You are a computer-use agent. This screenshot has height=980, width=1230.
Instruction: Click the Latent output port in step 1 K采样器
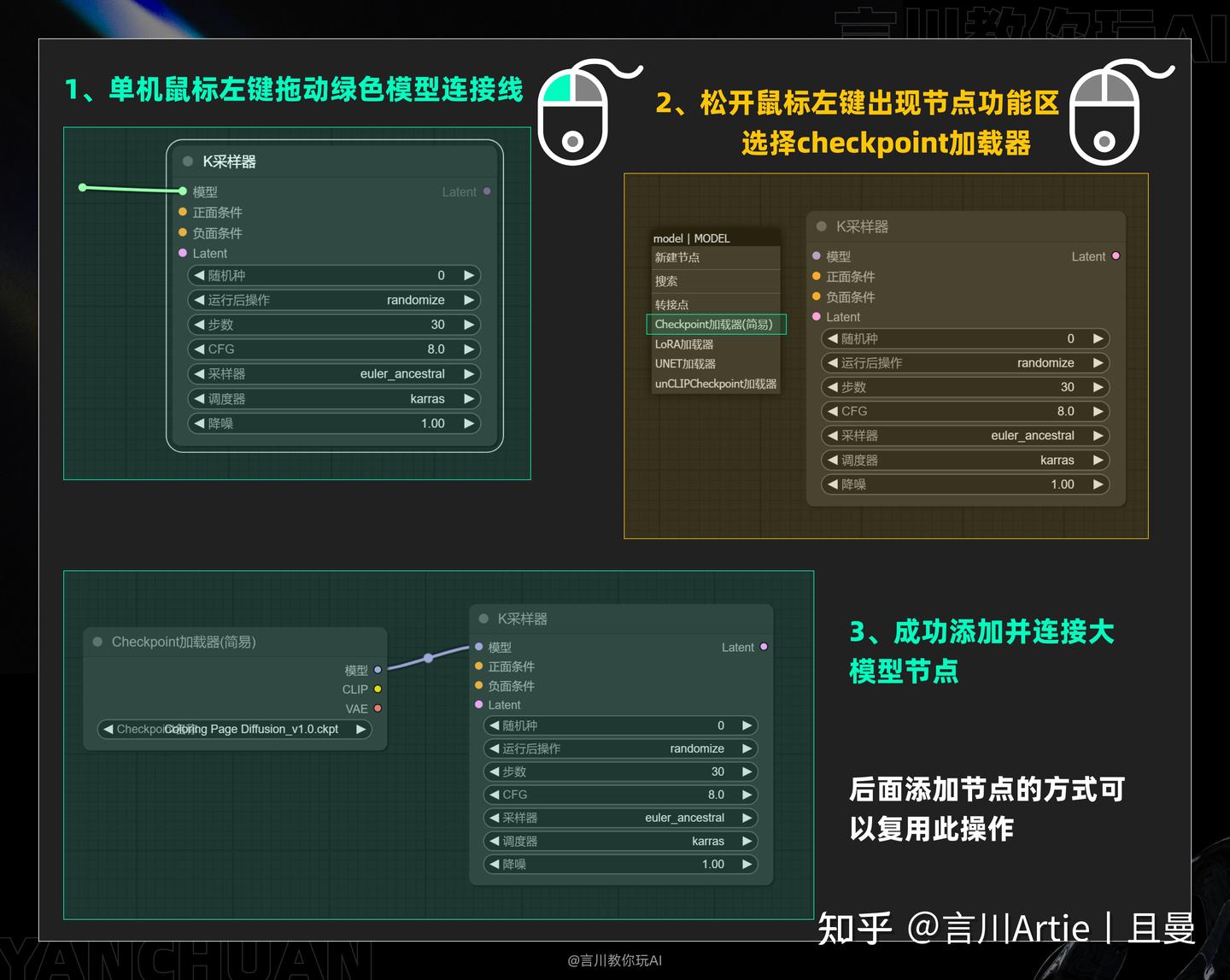tap(487, 191)
